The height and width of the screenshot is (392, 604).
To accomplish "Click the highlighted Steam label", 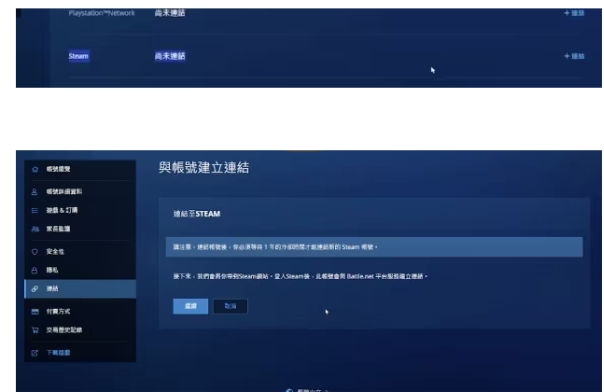I will [x=79, y=56].
